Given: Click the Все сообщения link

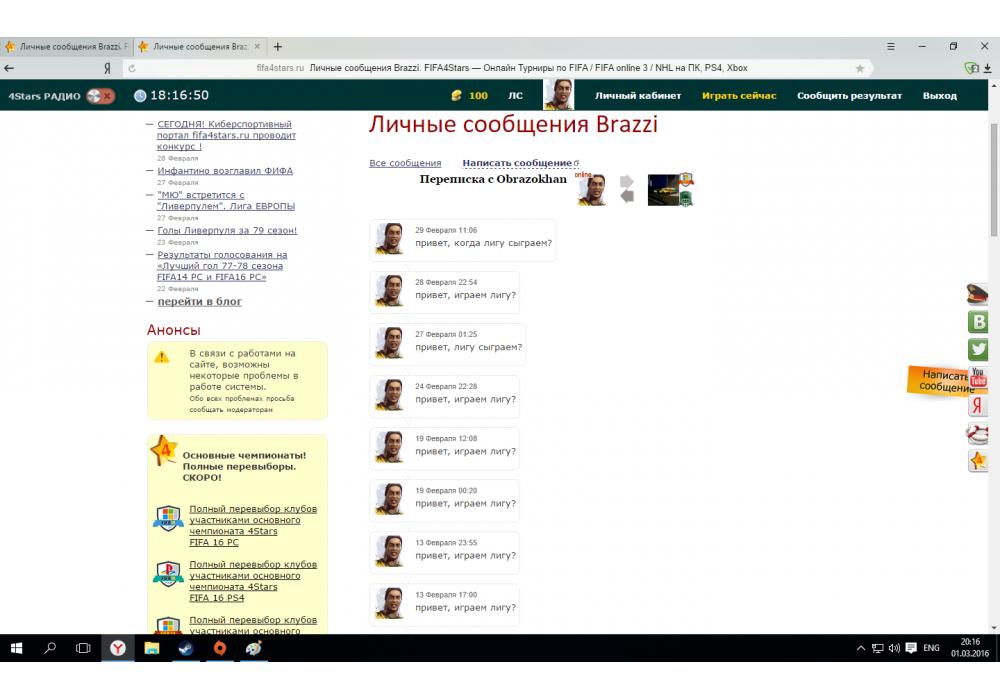Looking at the screenshot, I should (x=405, y=163).
